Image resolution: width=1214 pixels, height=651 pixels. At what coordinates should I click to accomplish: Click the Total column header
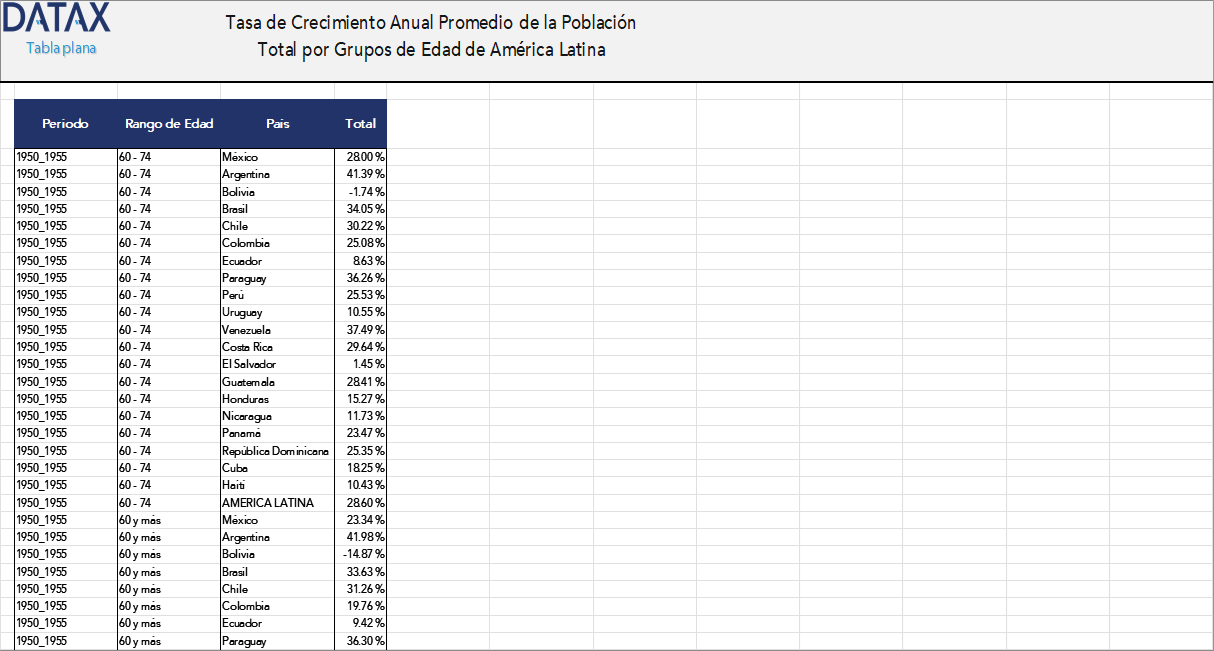pyautogui.click(x=359, y=124)
